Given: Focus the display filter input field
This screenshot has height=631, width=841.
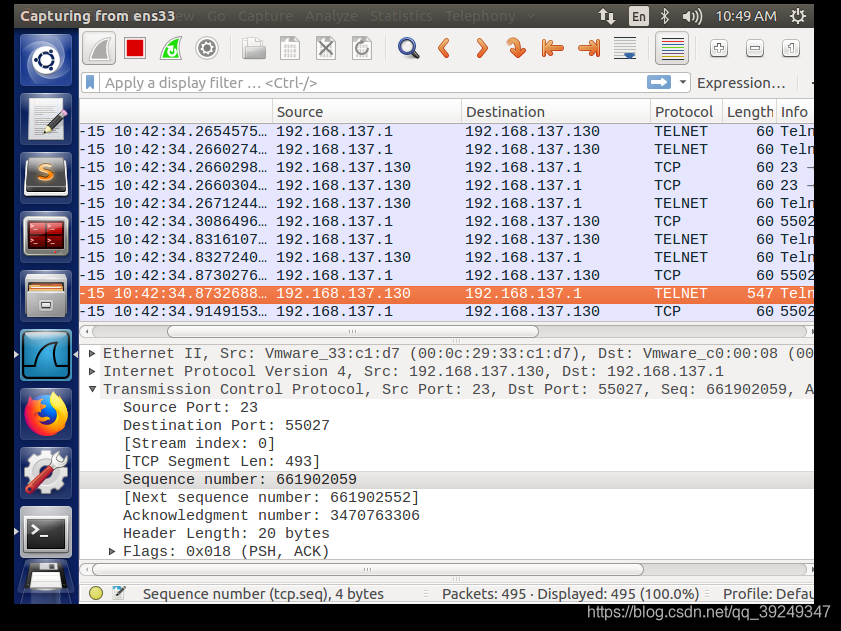Looking at the screenshot, I should click(370, 83).
